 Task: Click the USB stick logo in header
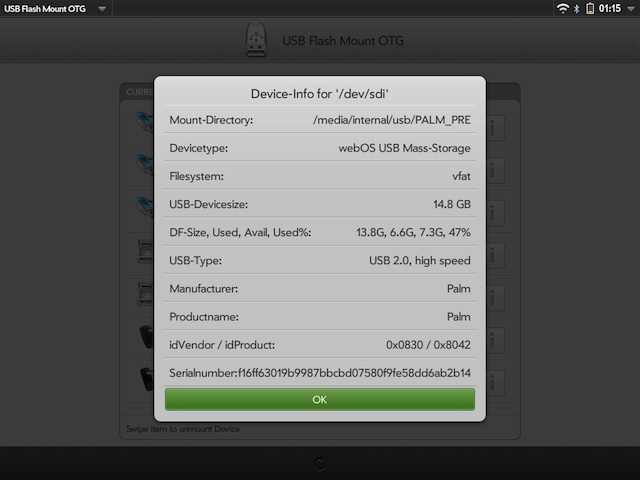click(256, 39)
